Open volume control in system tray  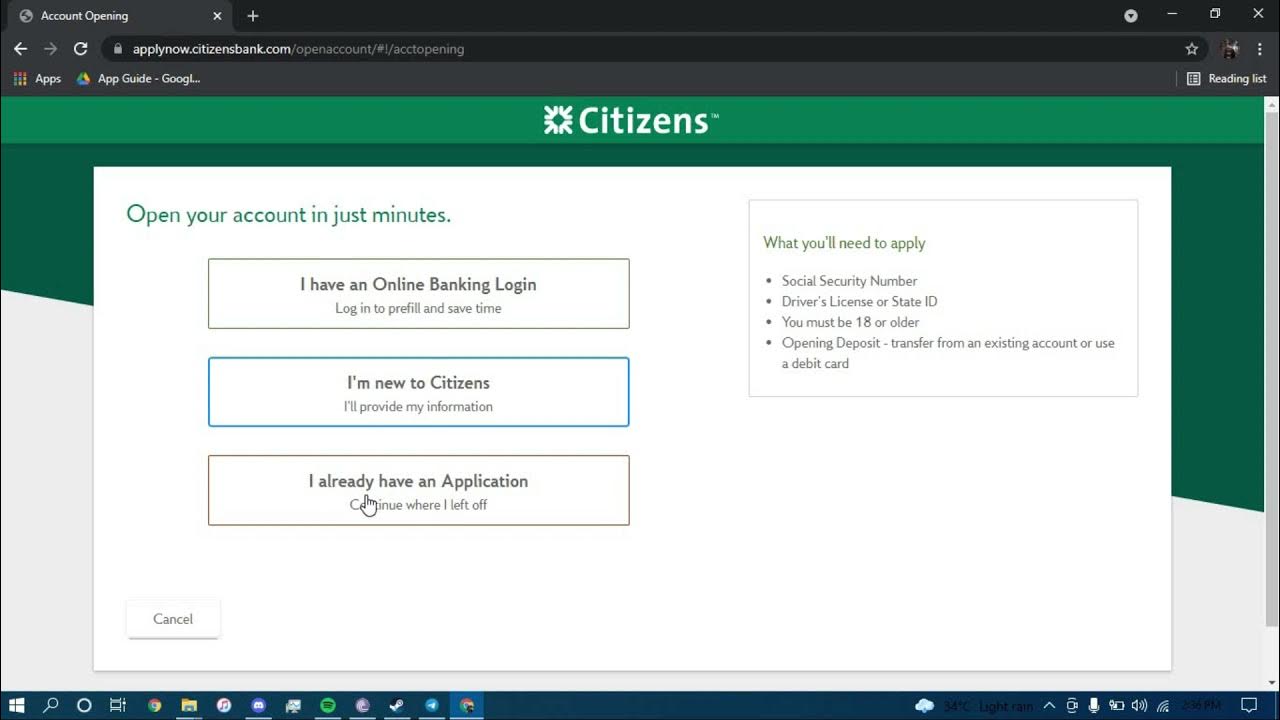pos(1139,705)
